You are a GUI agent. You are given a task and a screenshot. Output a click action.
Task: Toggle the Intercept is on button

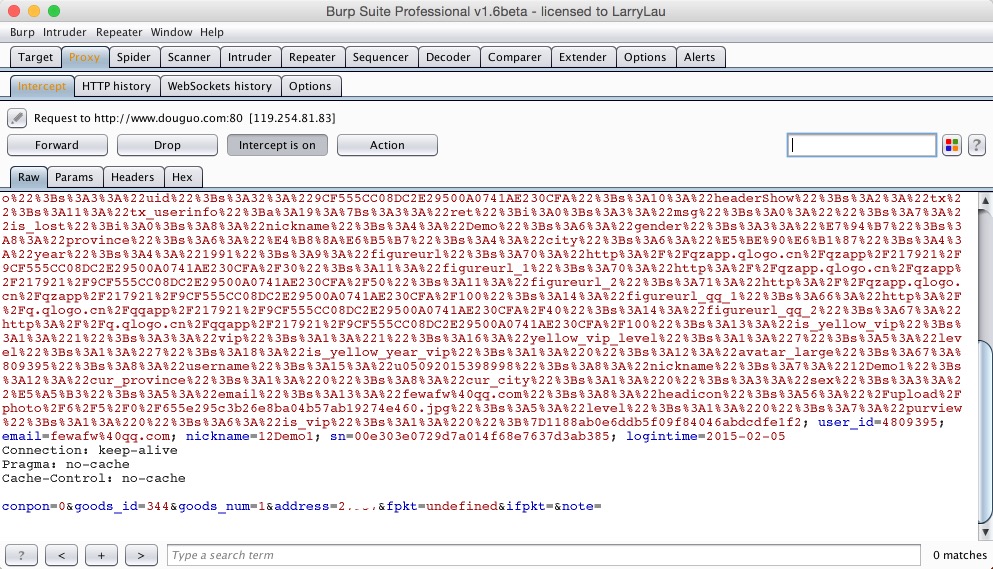click(x=277, y=145)
